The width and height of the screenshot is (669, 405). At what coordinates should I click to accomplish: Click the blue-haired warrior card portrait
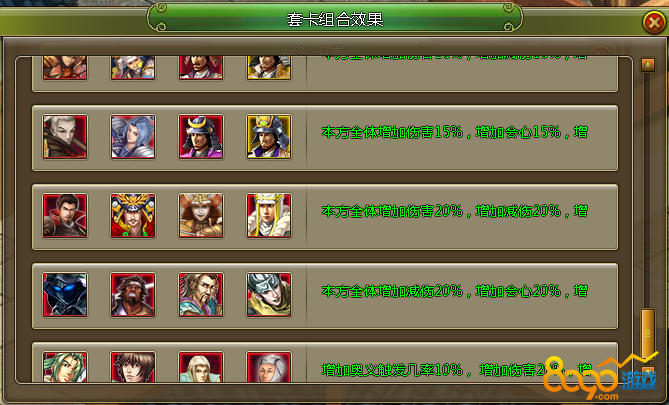coord(133,137)
